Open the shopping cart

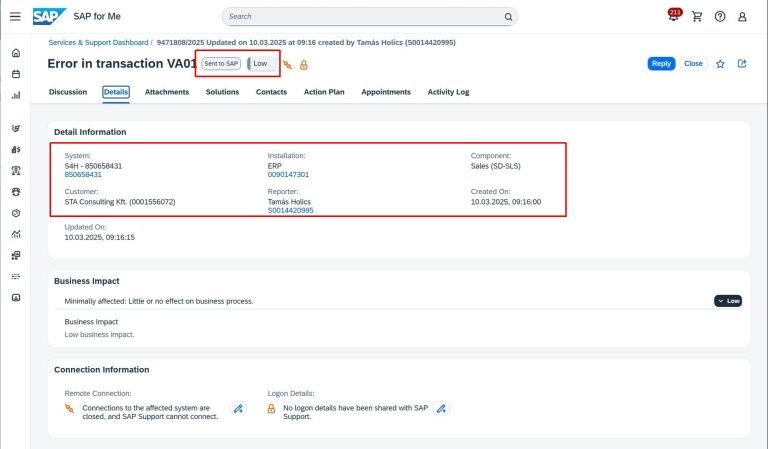(x=697, y=17)
